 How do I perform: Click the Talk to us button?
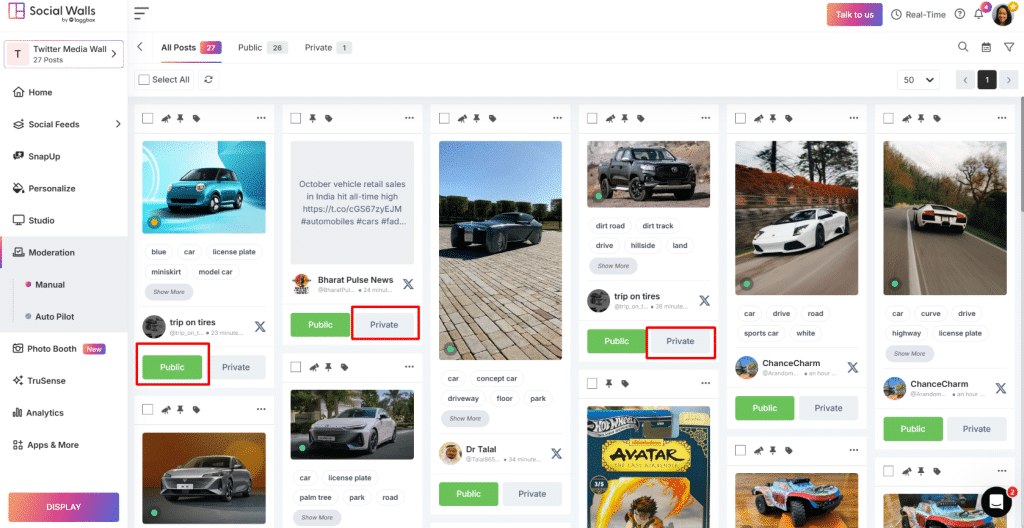click(x=854, y=14)
